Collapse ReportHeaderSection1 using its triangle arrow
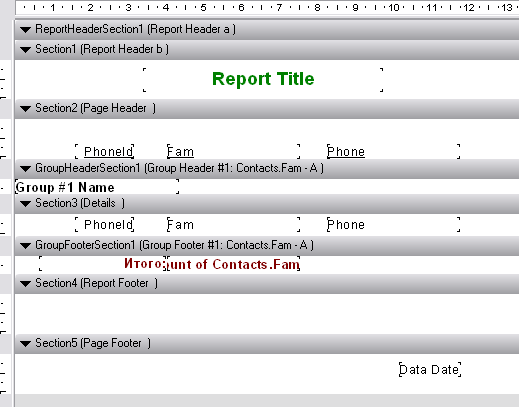 click(x=25, y=30)
